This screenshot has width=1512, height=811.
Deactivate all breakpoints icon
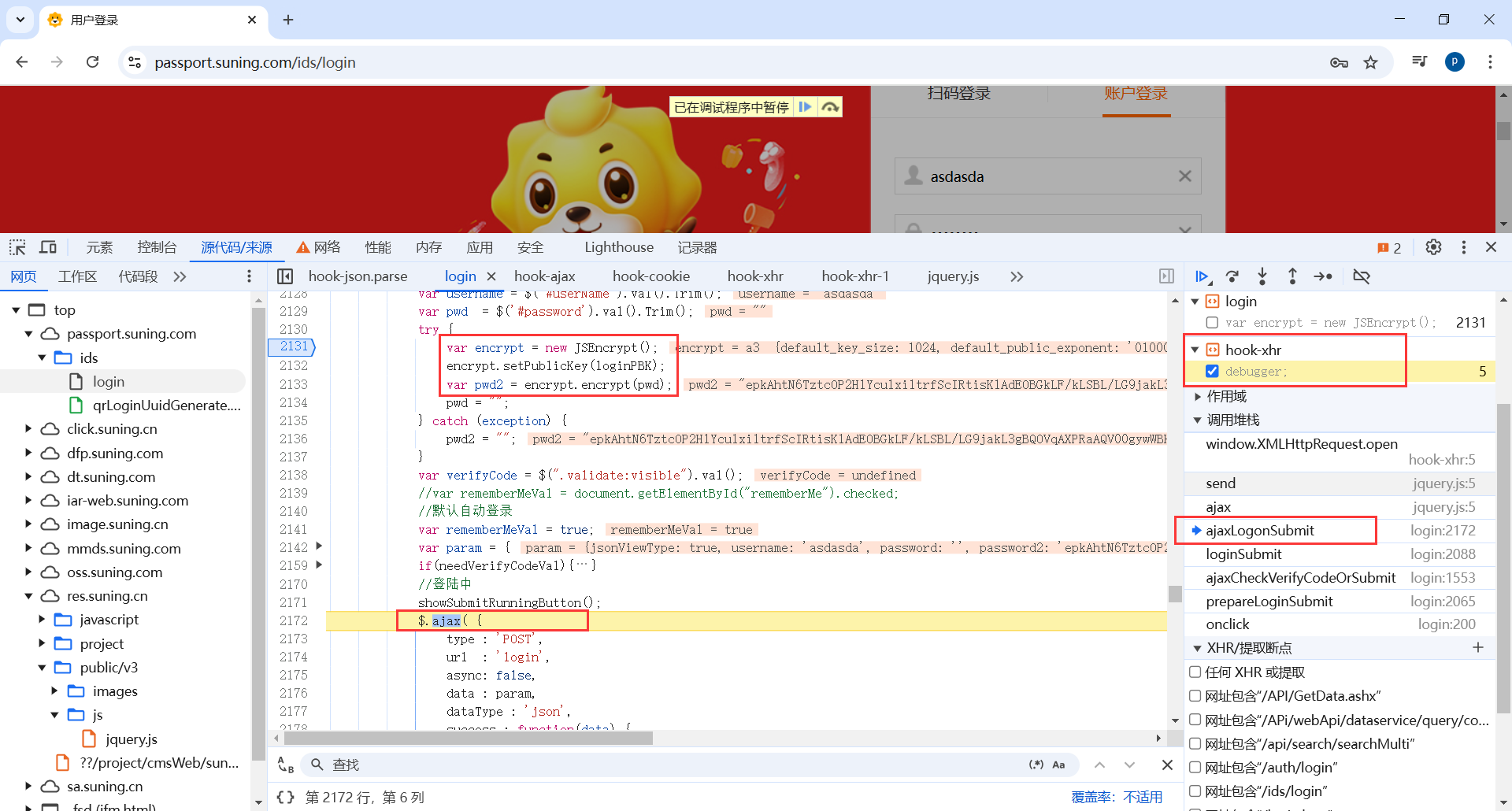point(1362,276)
